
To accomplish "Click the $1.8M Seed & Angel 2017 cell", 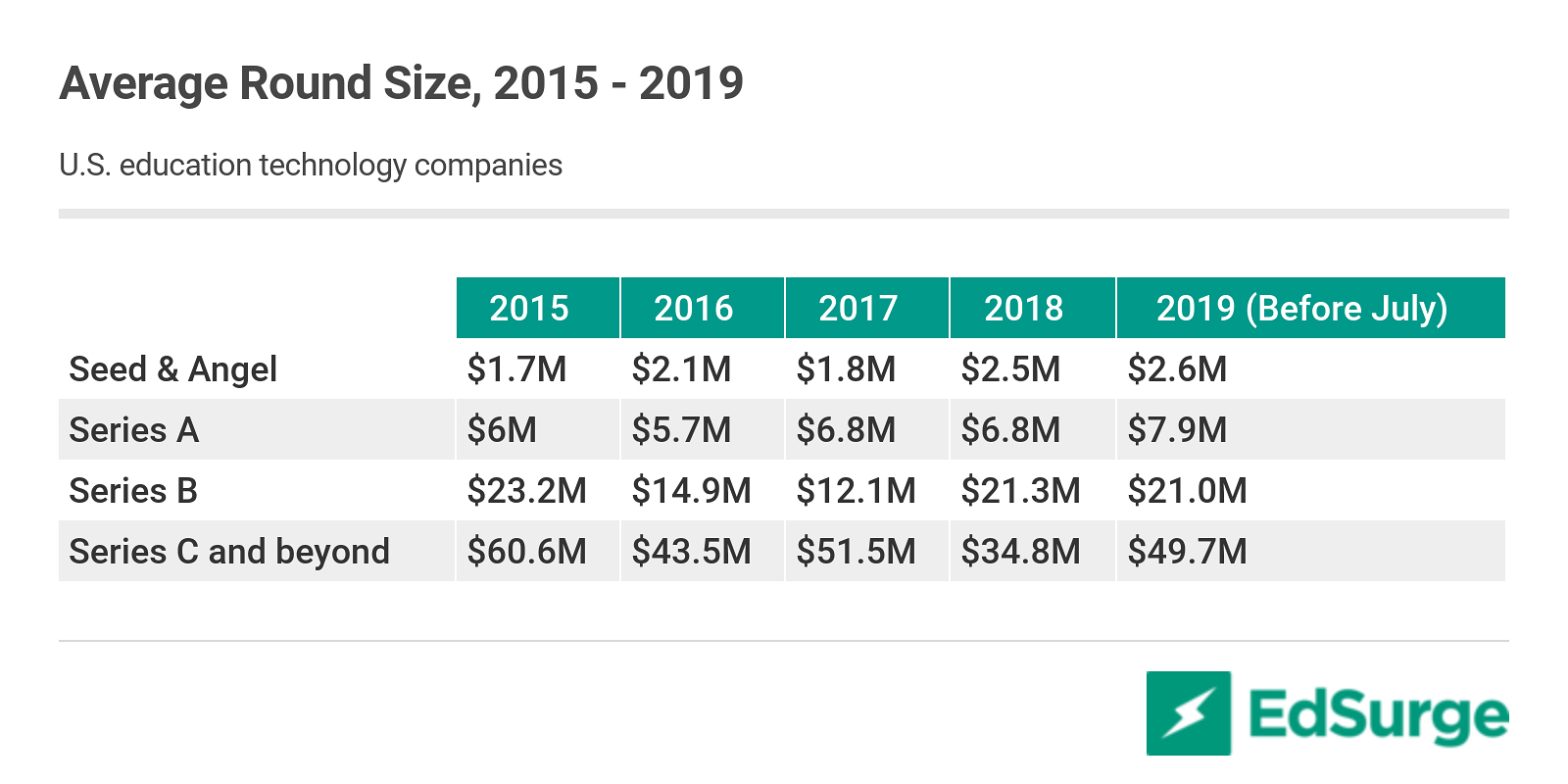I will 867,368.
